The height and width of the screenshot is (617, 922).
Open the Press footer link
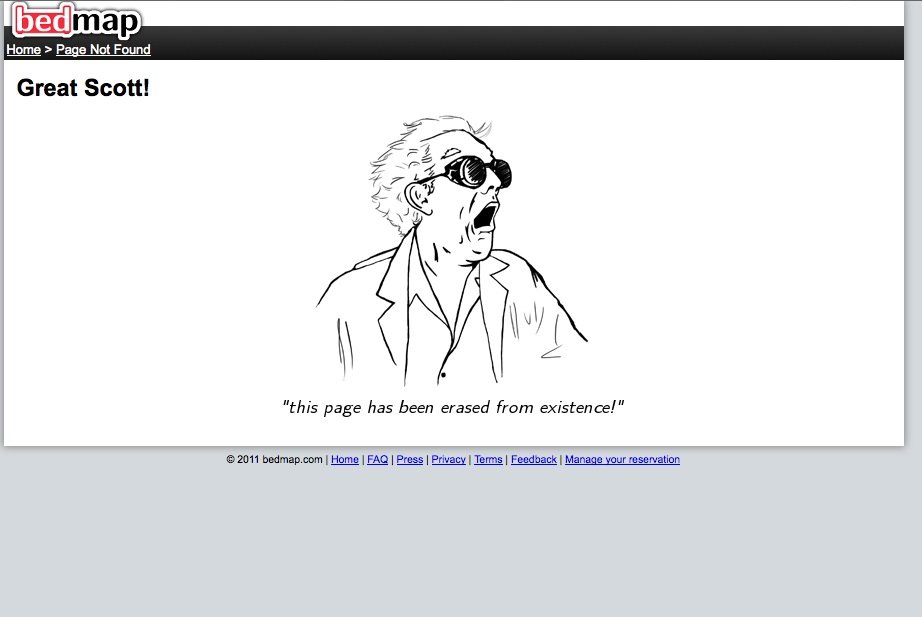tap(410, 459)
